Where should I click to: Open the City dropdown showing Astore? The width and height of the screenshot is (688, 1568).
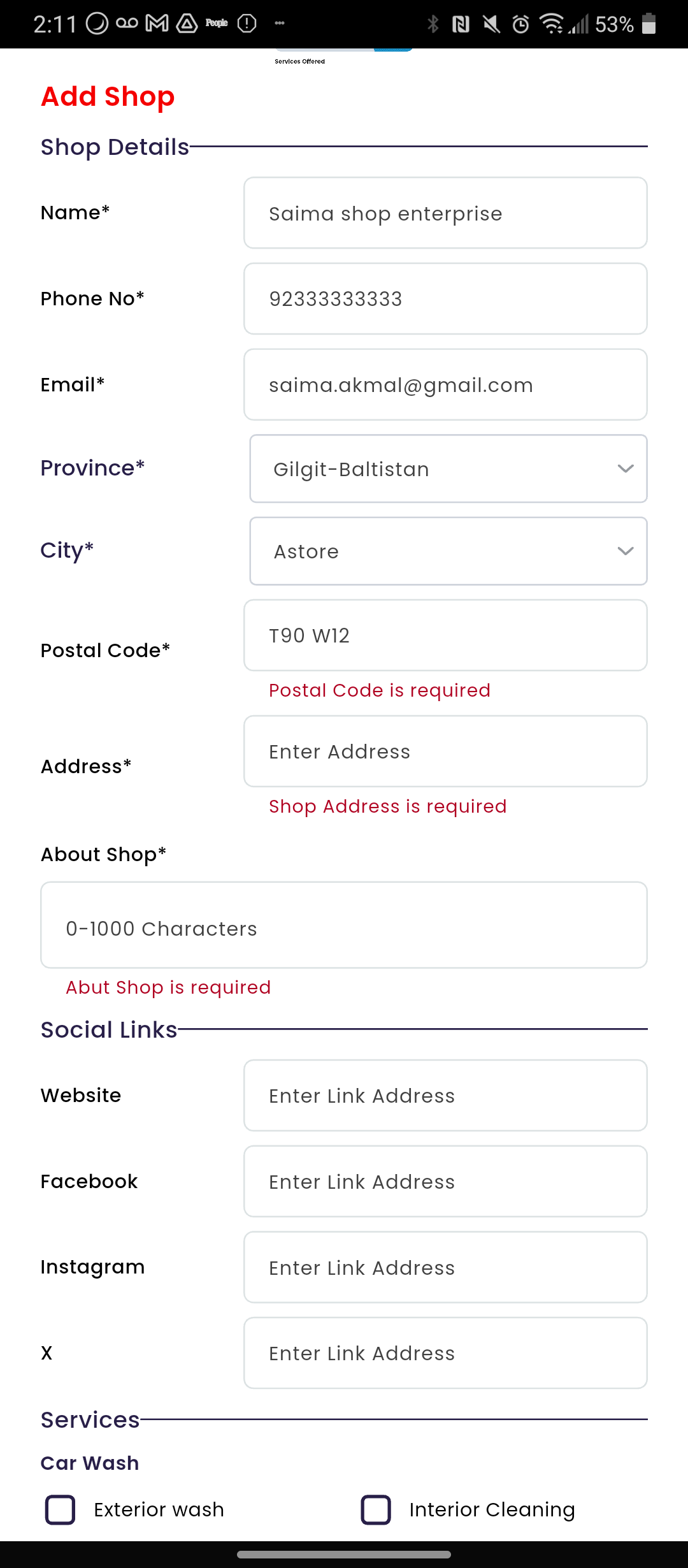point(448,551)
